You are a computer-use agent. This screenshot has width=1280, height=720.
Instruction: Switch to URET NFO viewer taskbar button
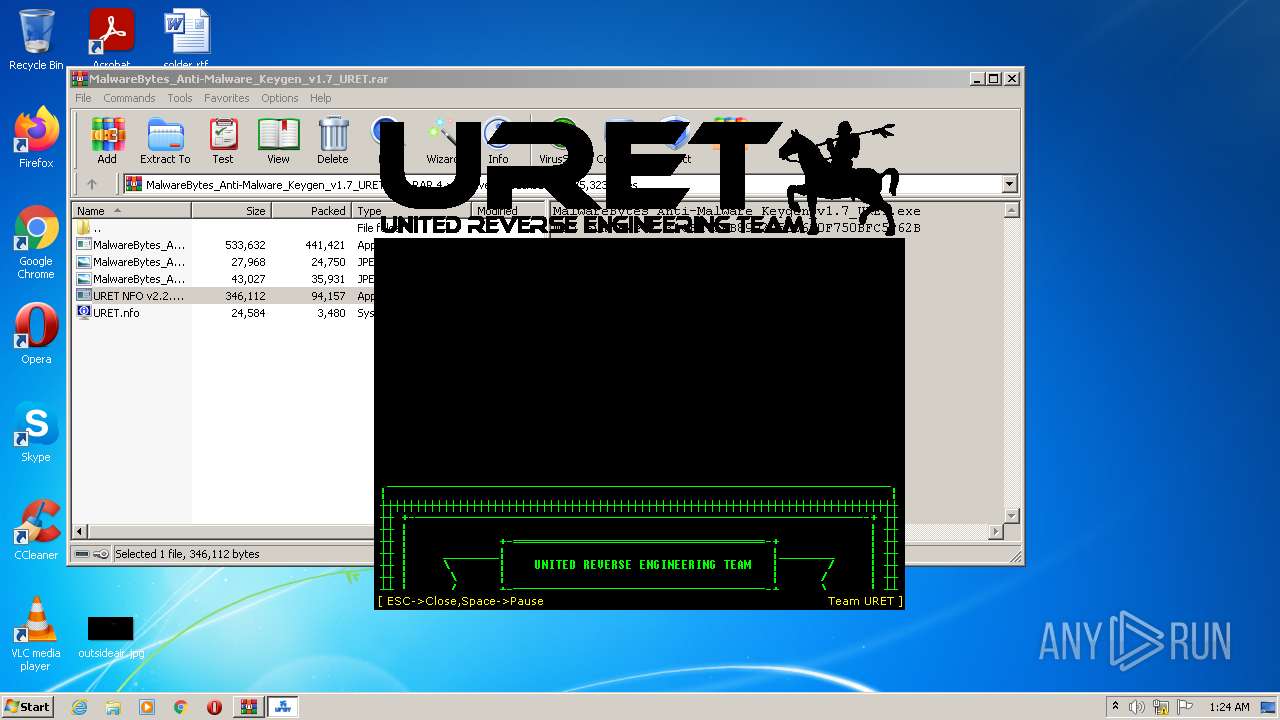(283, 707)
